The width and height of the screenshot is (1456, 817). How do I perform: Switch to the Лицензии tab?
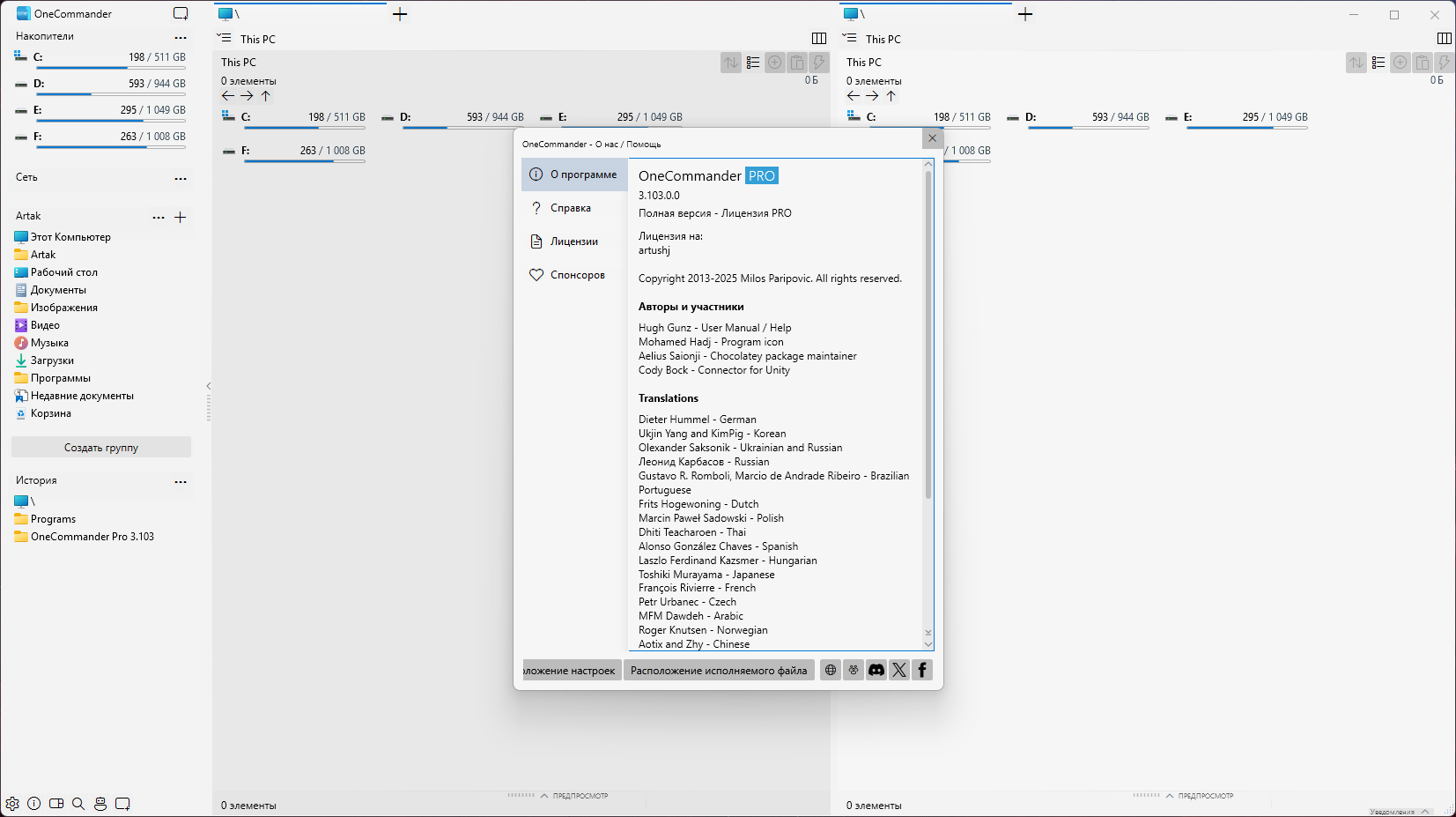[574, 241]
